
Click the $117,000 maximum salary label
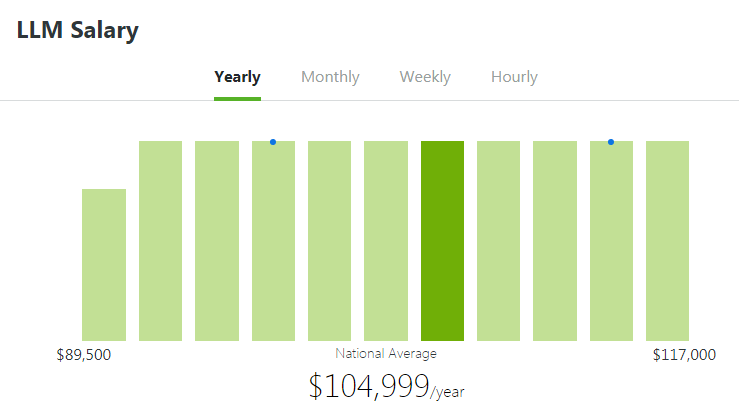(684, 355)
